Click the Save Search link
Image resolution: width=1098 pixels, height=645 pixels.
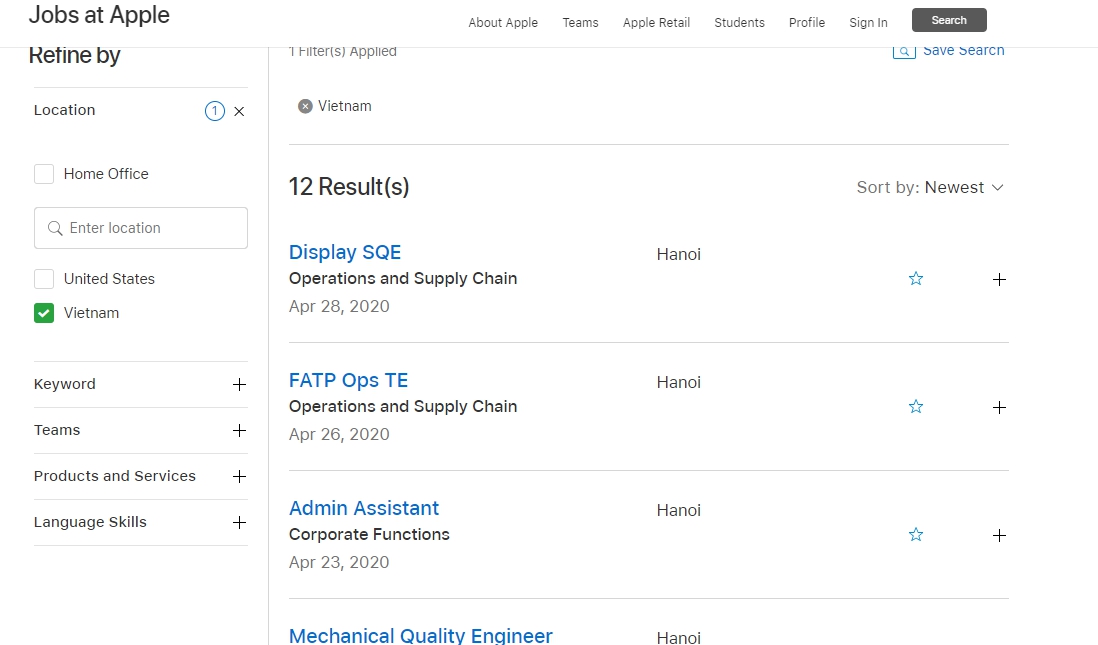tap(962, 51)
